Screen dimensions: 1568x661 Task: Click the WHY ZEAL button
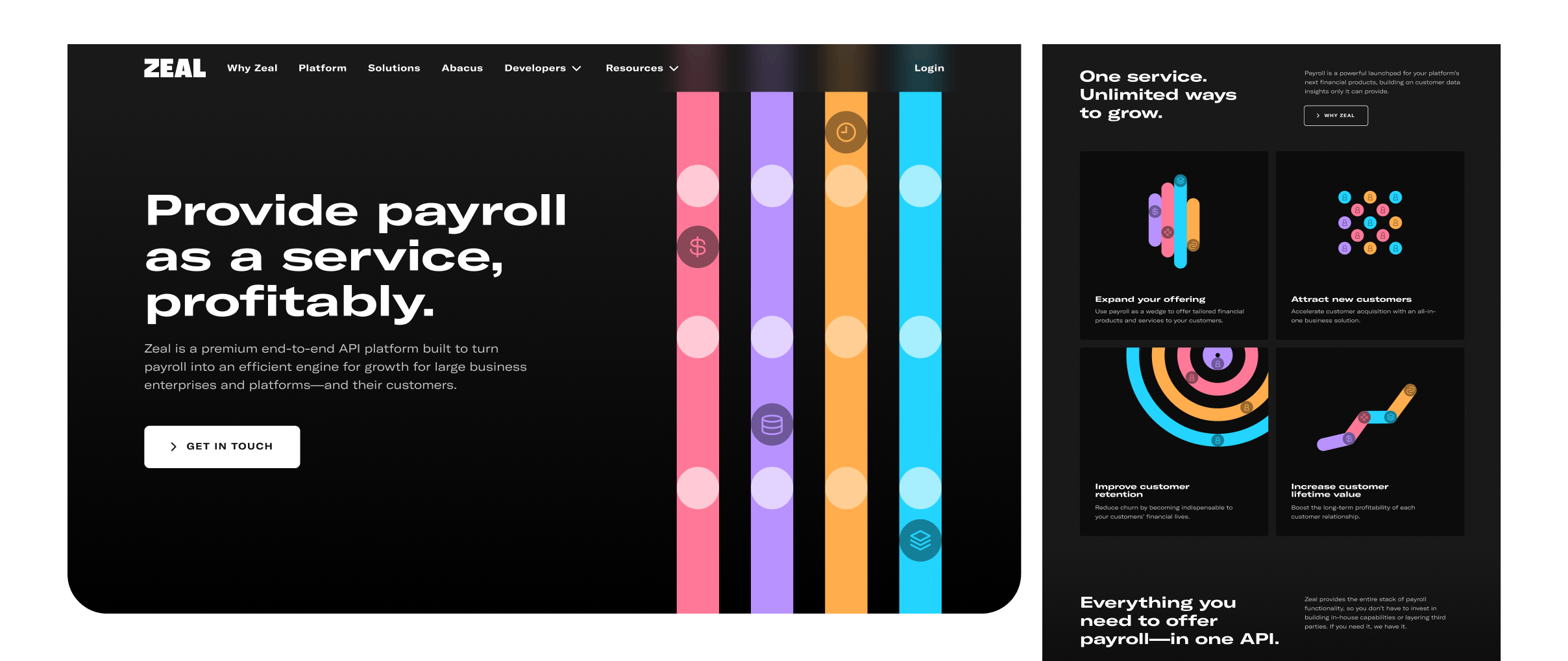(1336, 116)
